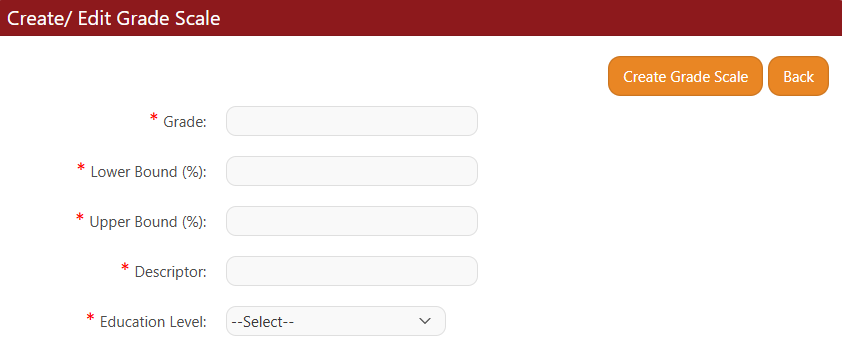
Task: Click the Lower Bound (%): label
Action: [x=149, y=172]
